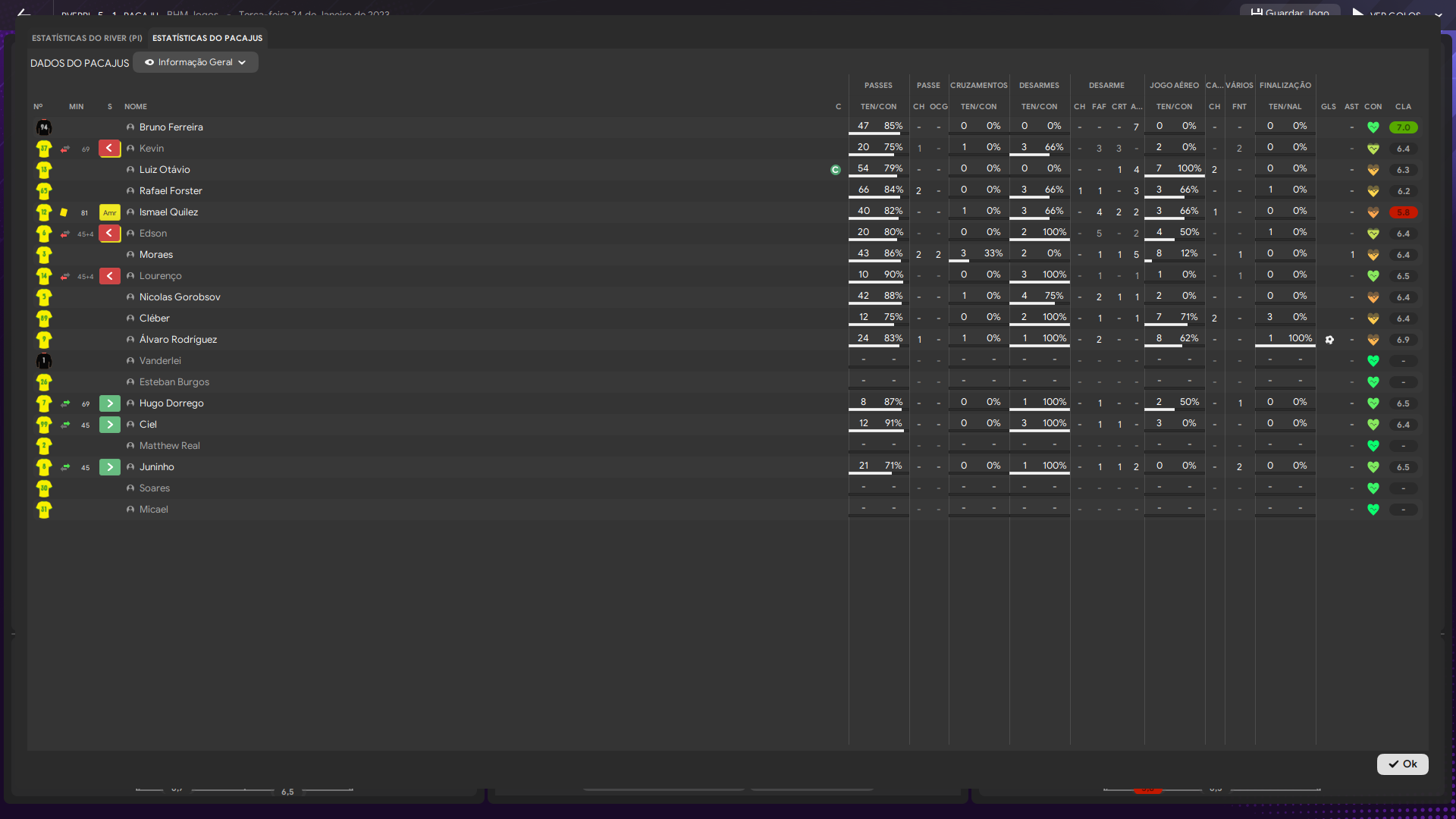This screenshot has height=819, width=1456.
Task: Click Kevin's yellow shirt number icon
Action: (44, 149)
